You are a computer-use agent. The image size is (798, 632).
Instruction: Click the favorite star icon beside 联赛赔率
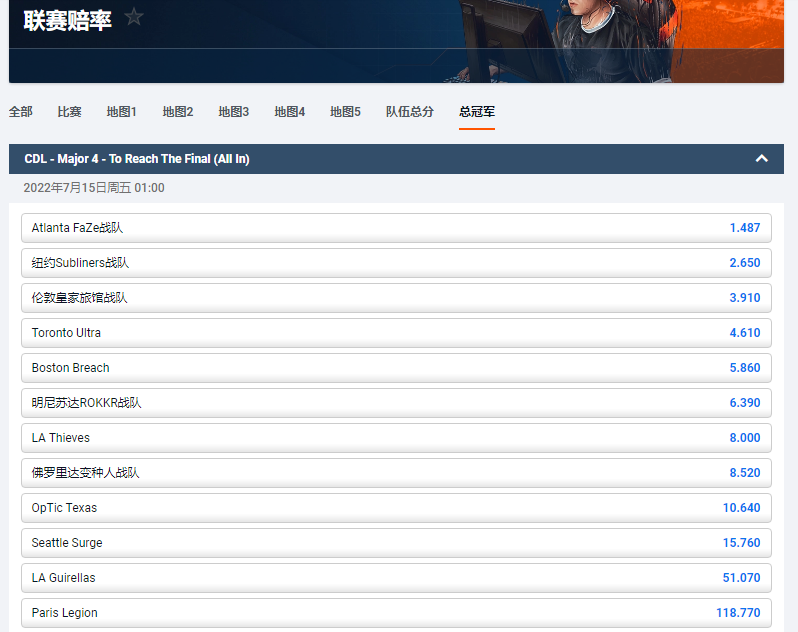pos(135,17)
